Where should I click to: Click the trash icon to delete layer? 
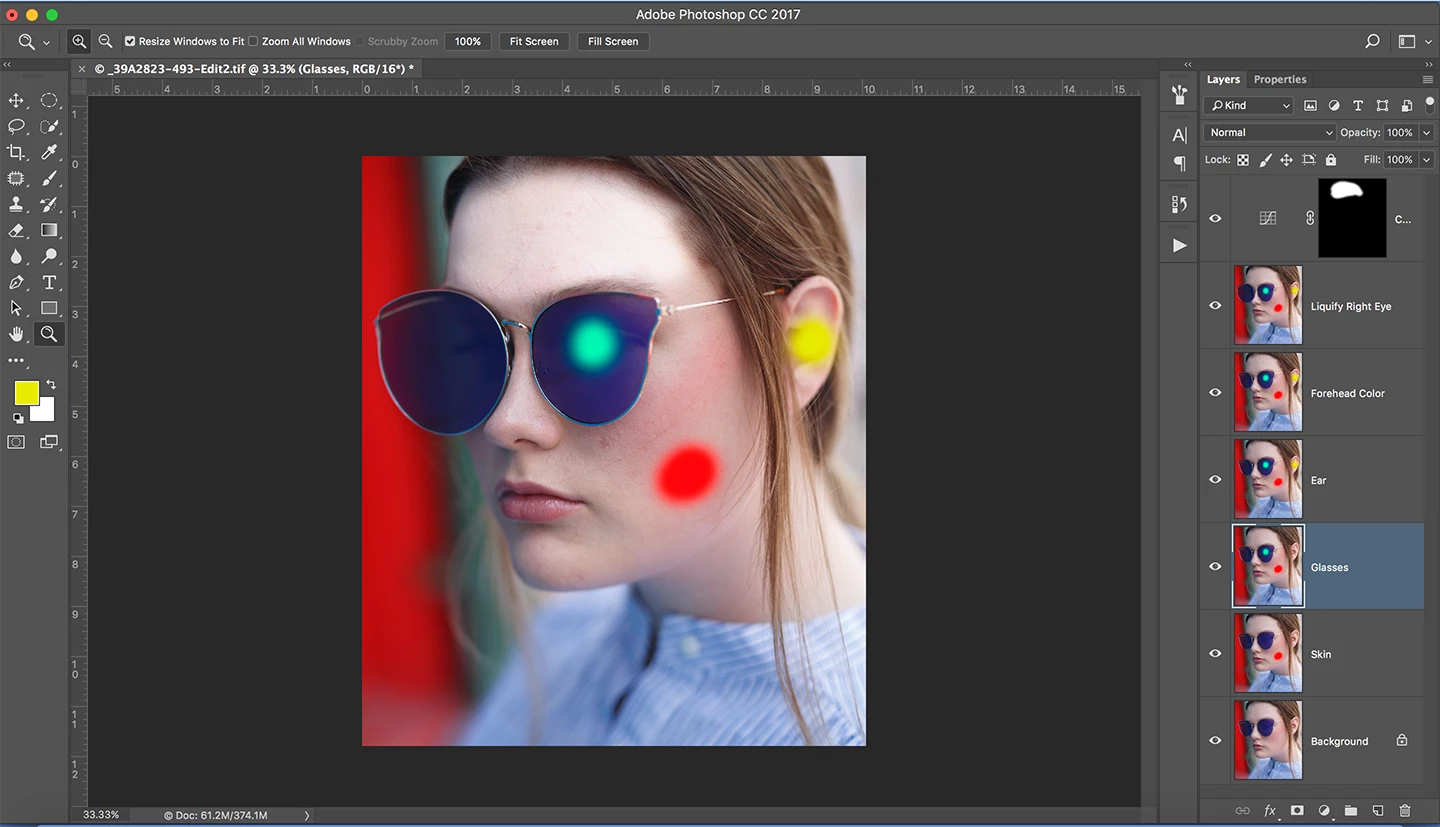1404,811
